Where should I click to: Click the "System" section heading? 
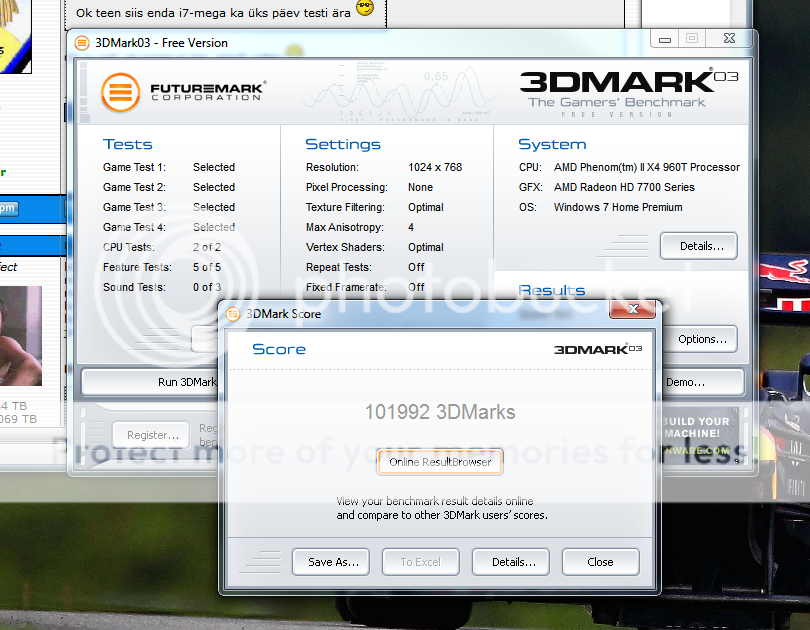(552, 144)
